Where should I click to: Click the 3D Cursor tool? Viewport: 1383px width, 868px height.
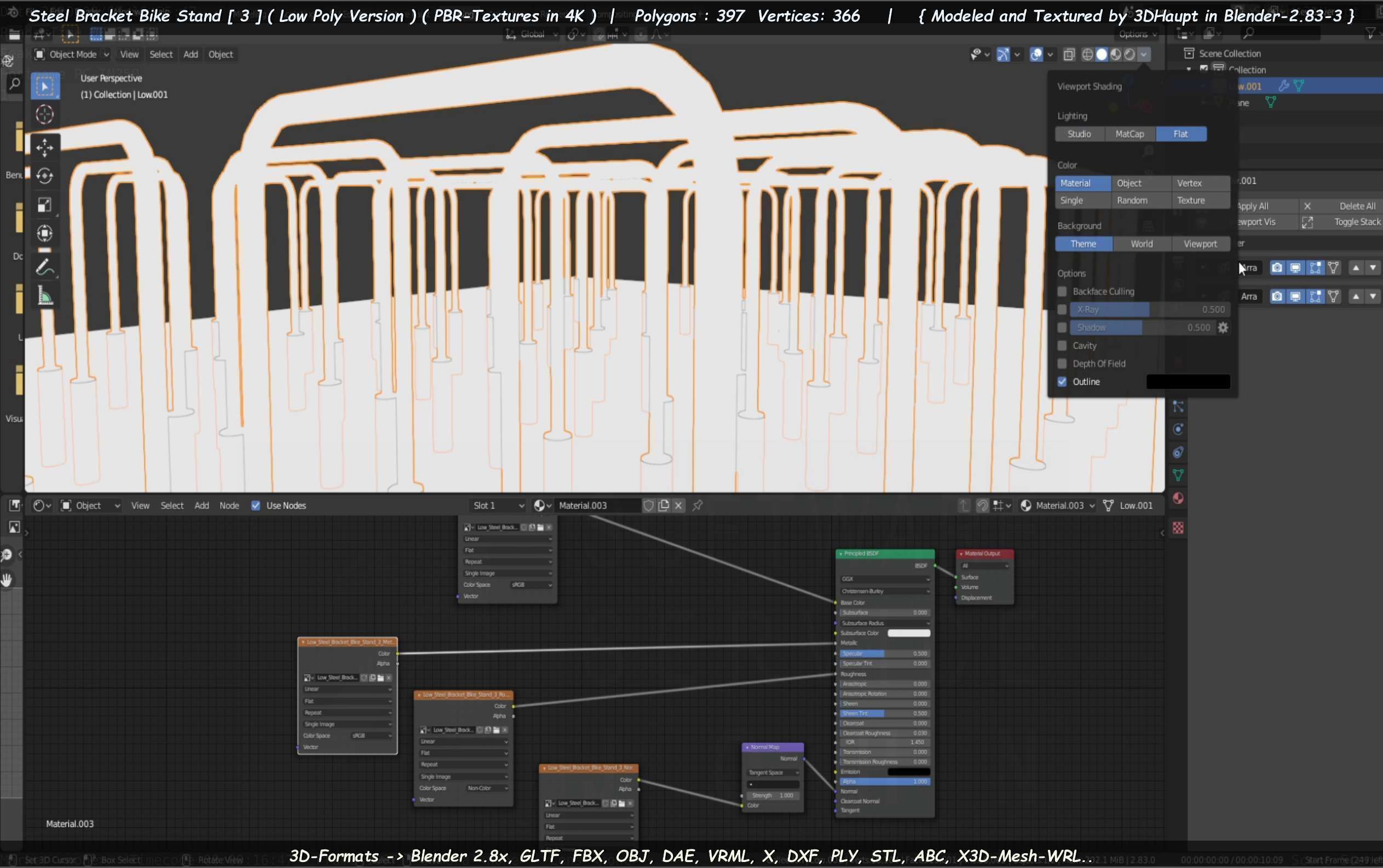(x=44, y=114)
